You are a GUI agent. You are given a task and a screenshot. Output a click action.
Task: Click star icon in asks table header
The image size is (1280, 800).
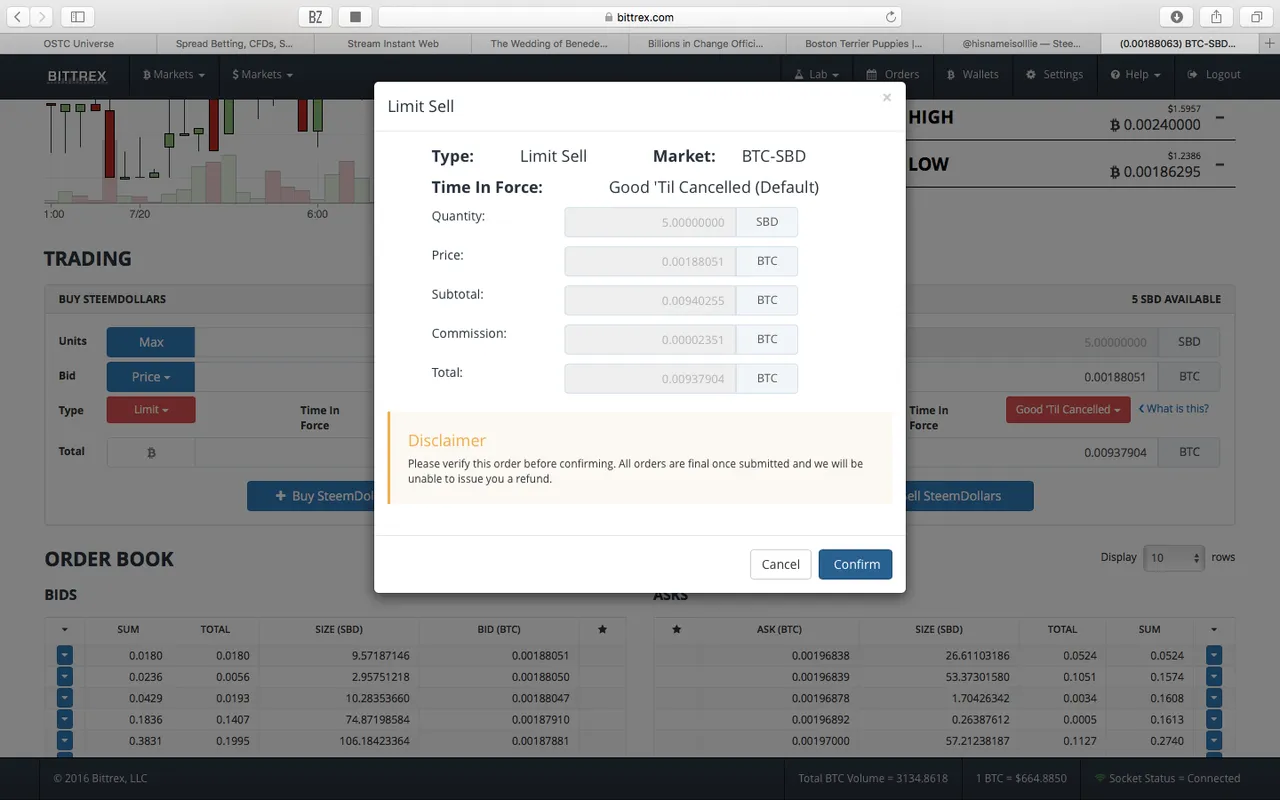[x=677, y=630]
